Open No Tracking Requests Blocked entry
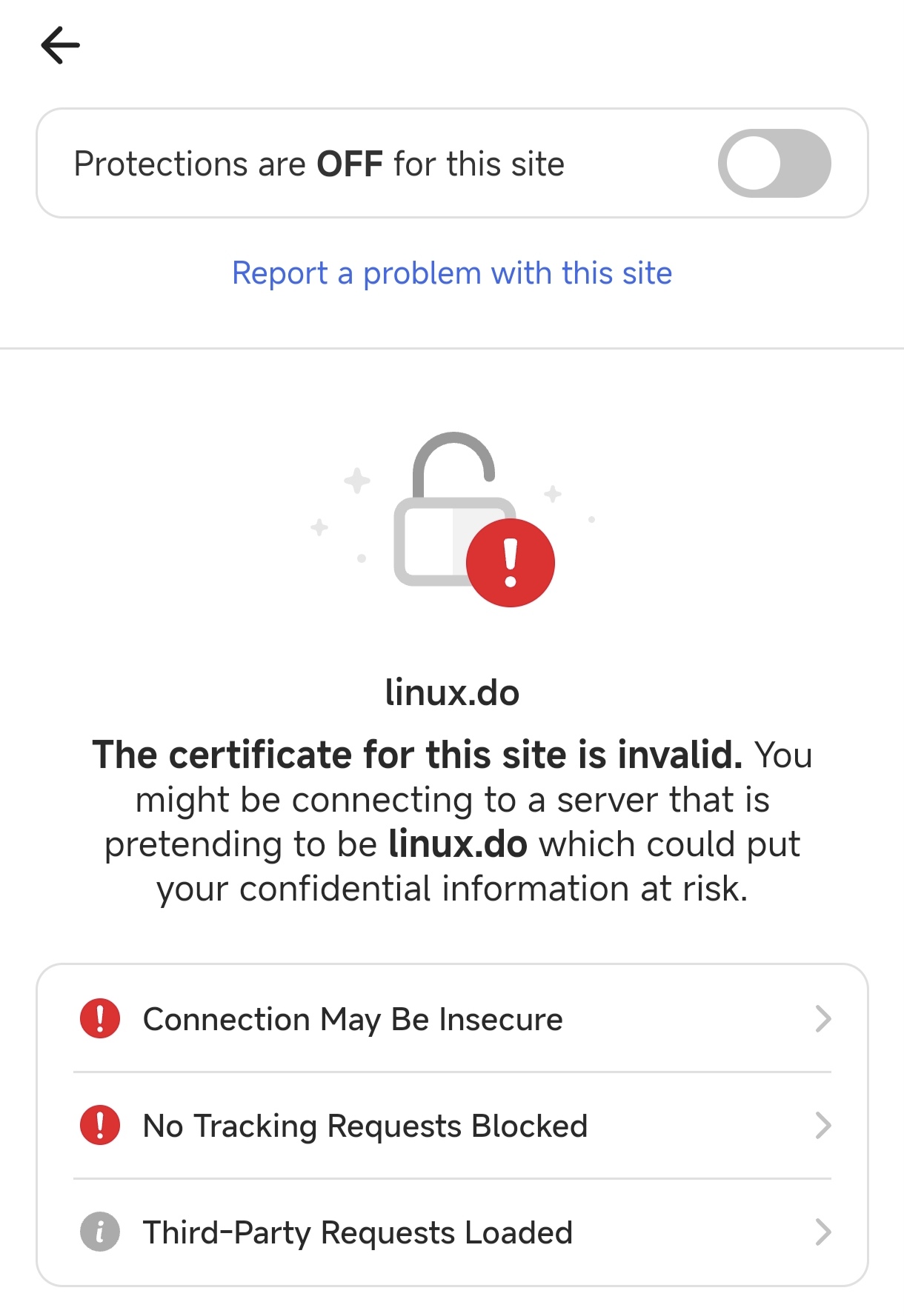Screen dimensions: 904x1316 [452, 1126]
